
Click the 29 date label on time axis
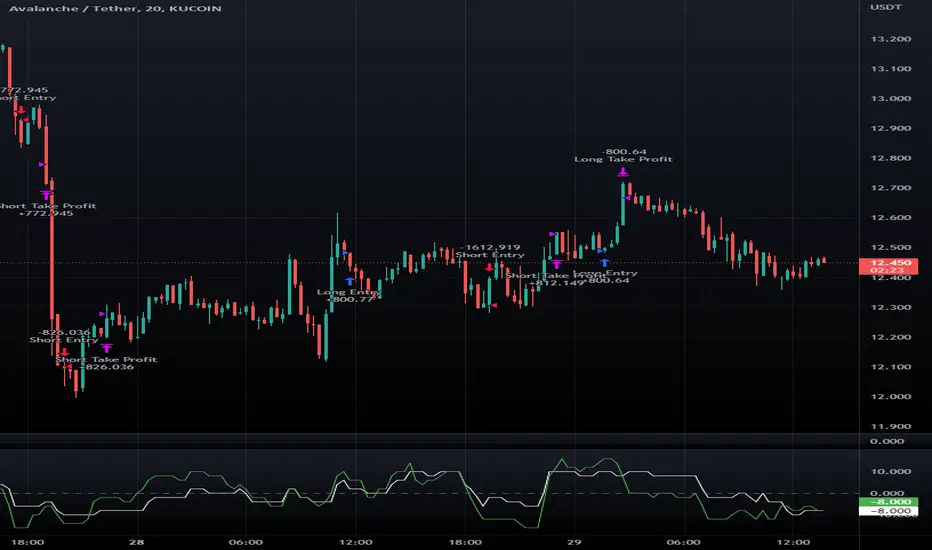(574, 542)
